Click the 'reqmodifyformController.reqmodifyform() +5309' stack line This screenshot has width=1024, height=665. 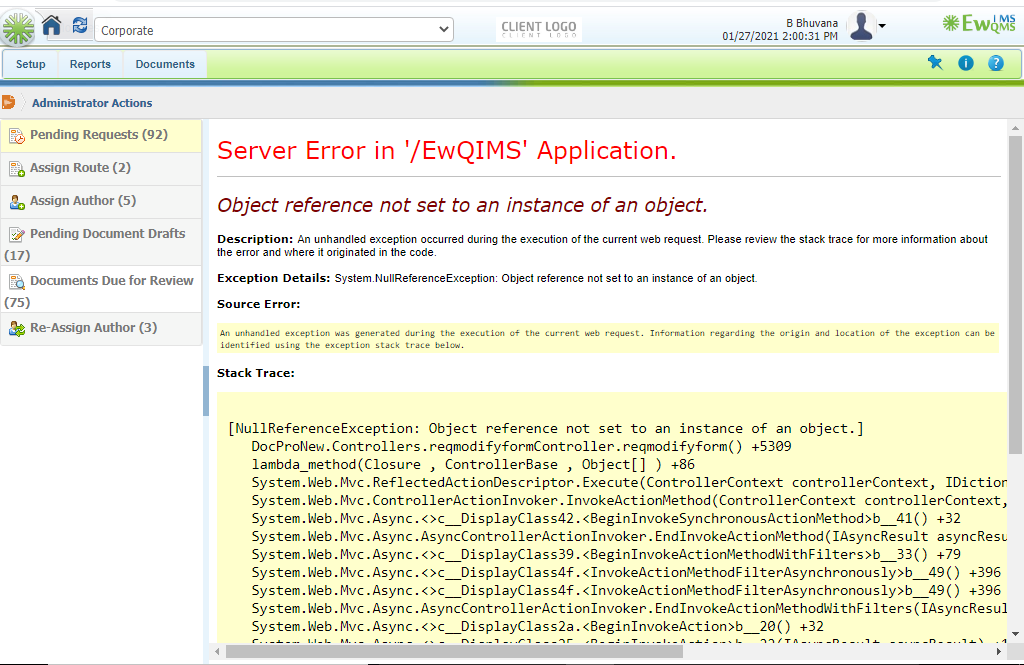521,447
